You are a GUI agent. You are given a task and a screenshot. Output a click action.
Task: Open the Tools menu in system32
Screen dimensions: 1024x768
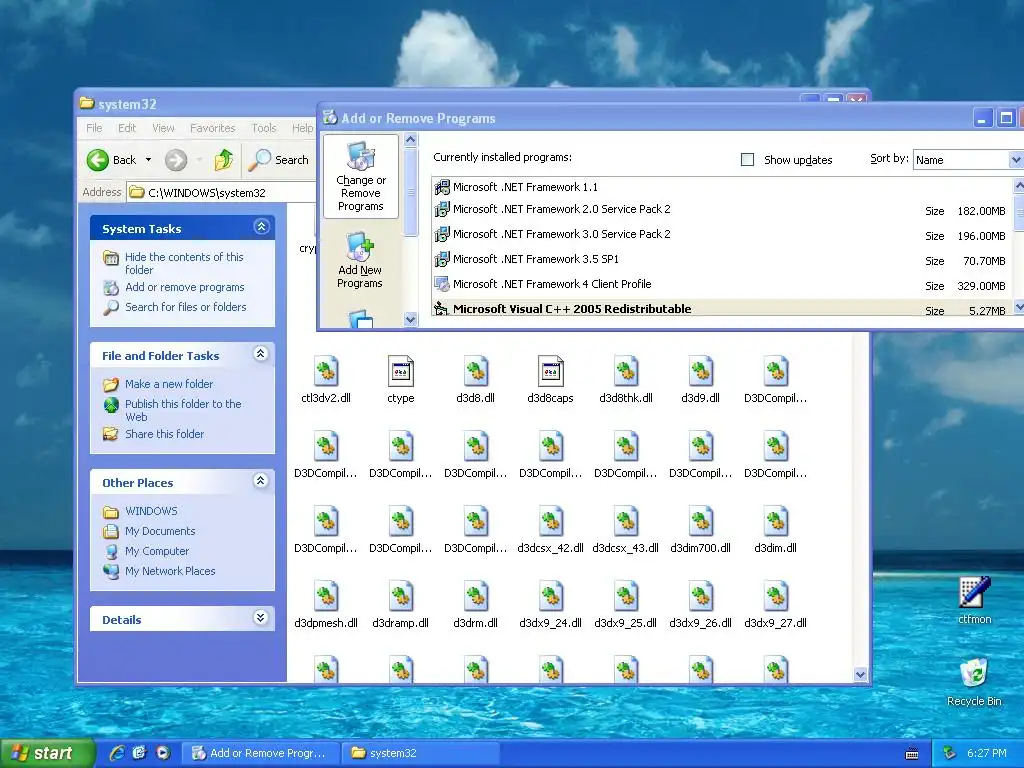[x=264, y=128]
